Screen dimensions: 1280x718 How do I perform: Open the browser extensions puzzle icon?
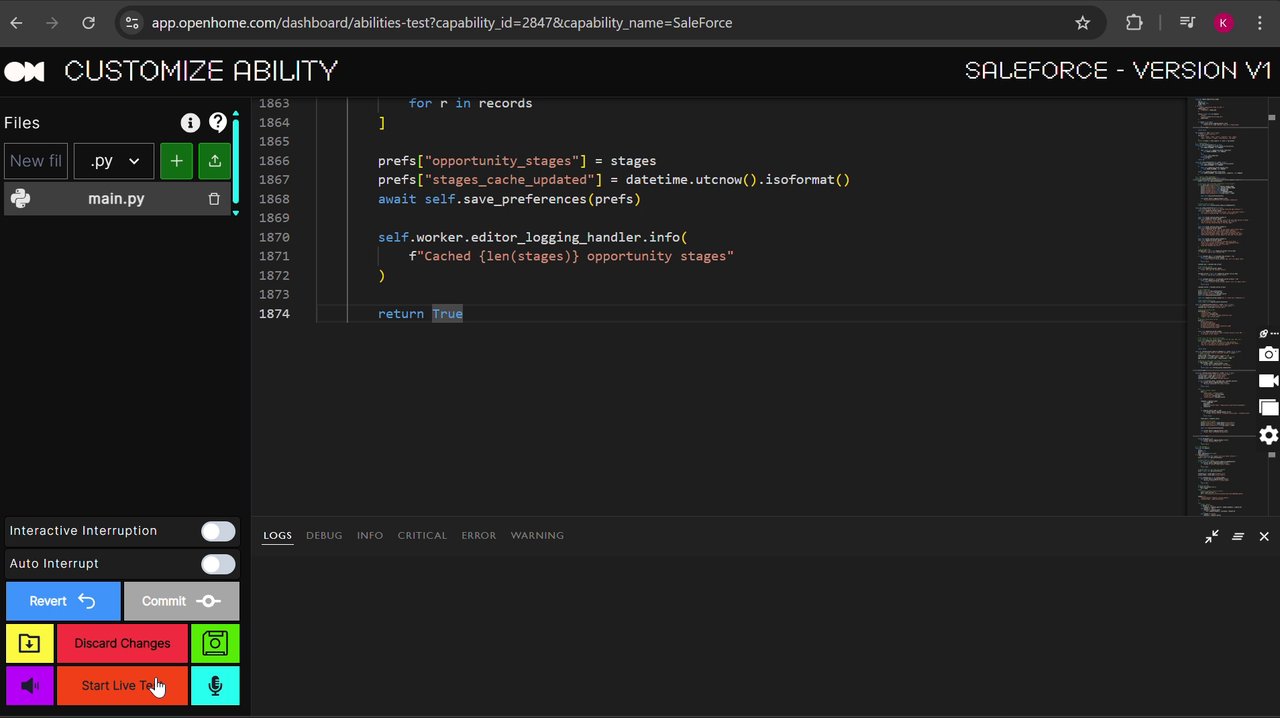[x=1134, y=22]
